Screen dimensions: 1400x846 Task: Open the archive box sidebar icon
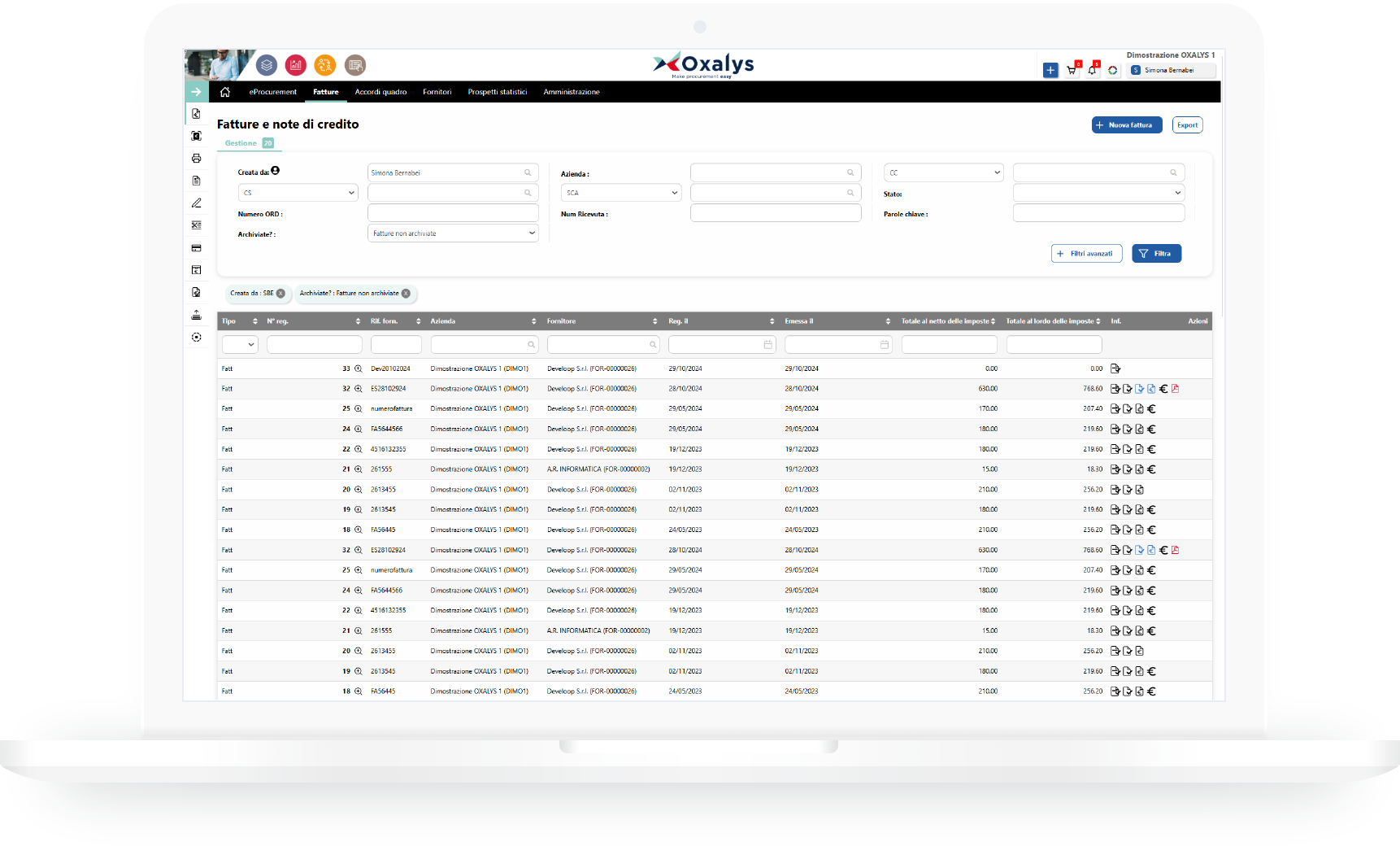coord(196,270)
